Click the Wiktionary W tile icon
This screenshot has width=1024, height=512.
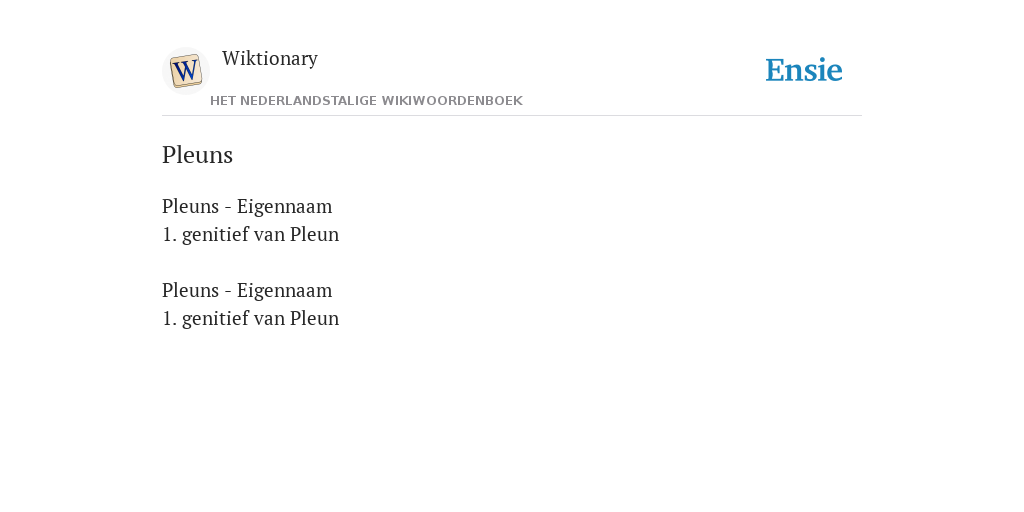click(185, 71)
